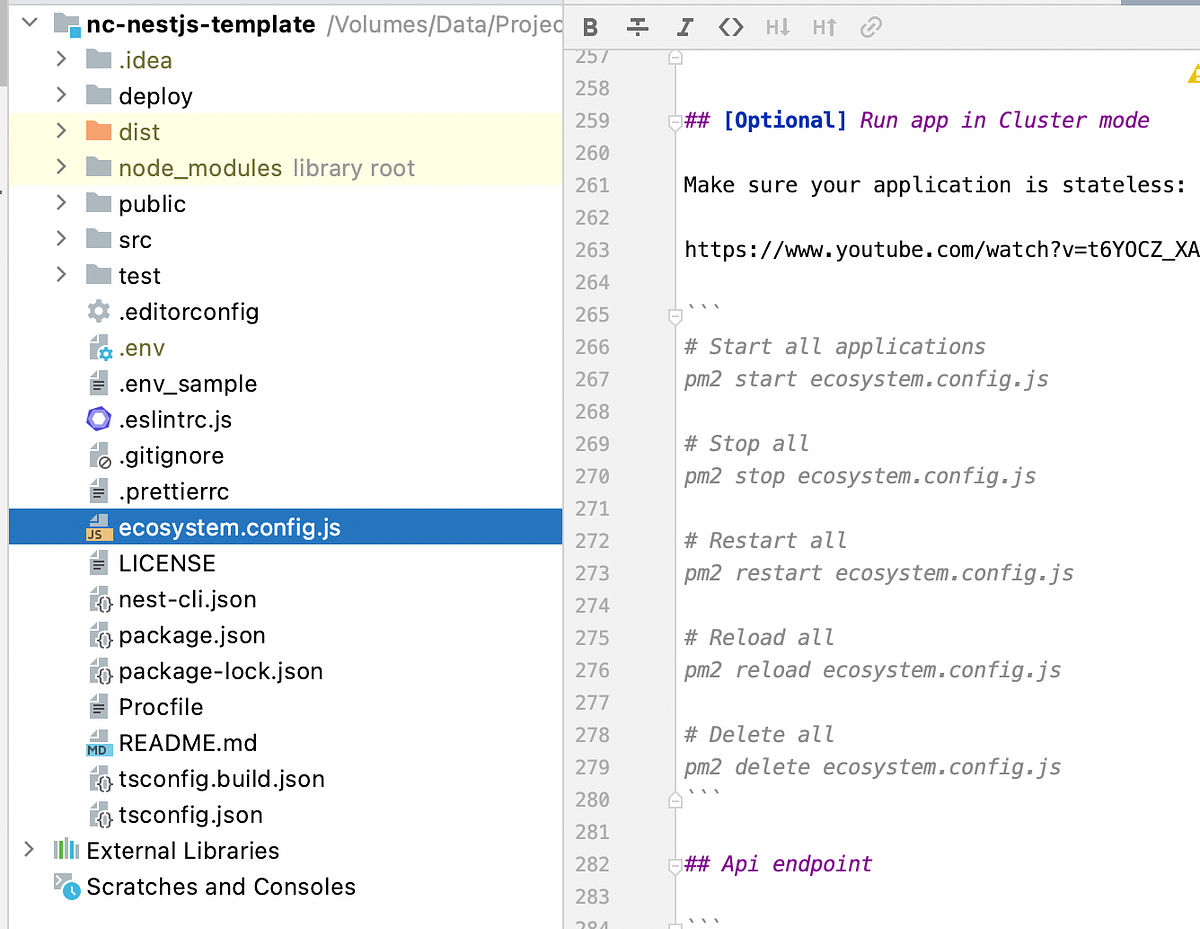This screenshot has height=929, width=1200.
Task: Select package.json in the project tree
Action: (x=192, y=635)
